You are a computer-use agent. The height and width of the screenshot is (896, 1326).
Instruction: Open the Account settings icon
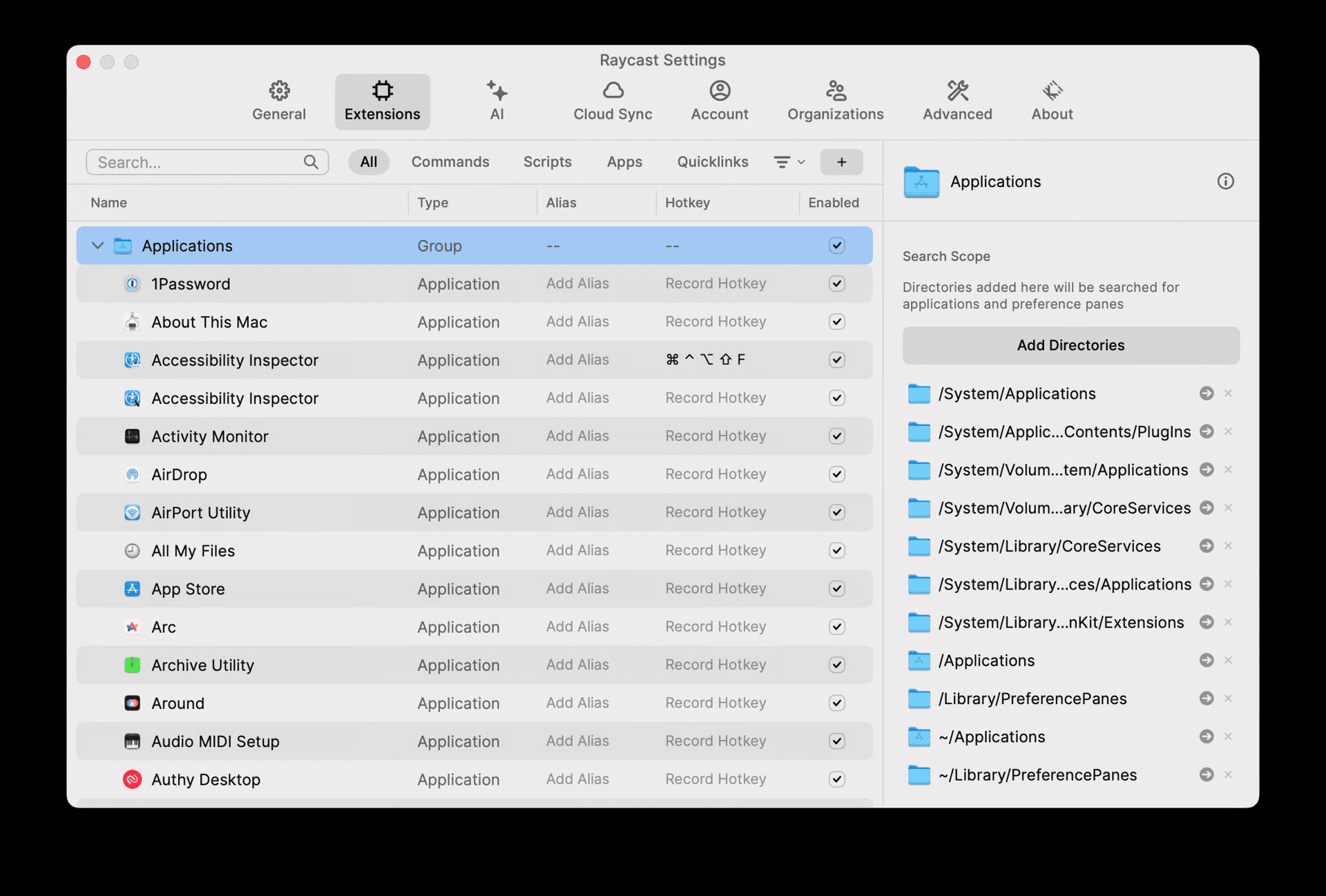click(719, 100)
